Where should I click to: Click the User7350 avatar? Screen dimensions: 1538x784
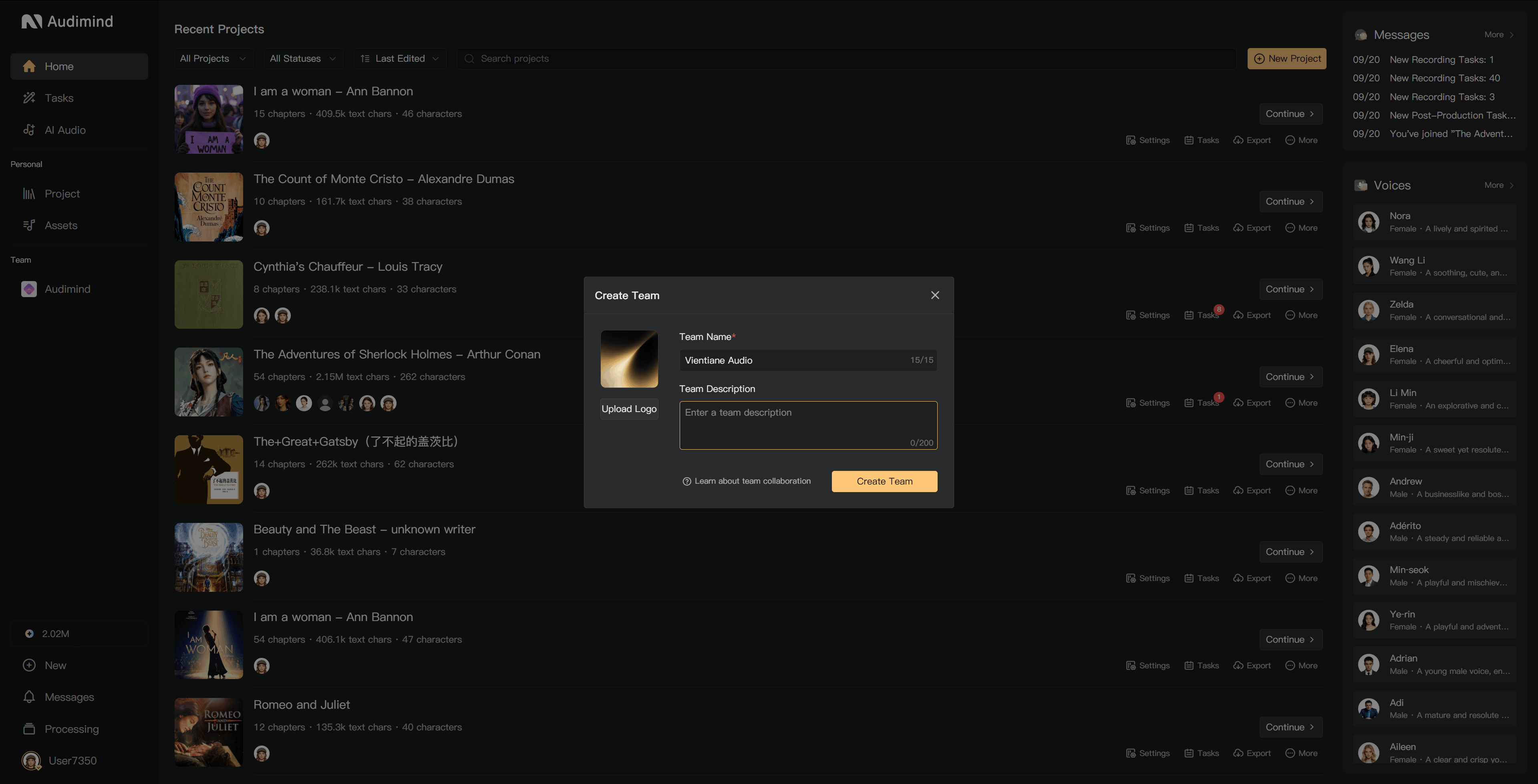(x=31, y=761)
